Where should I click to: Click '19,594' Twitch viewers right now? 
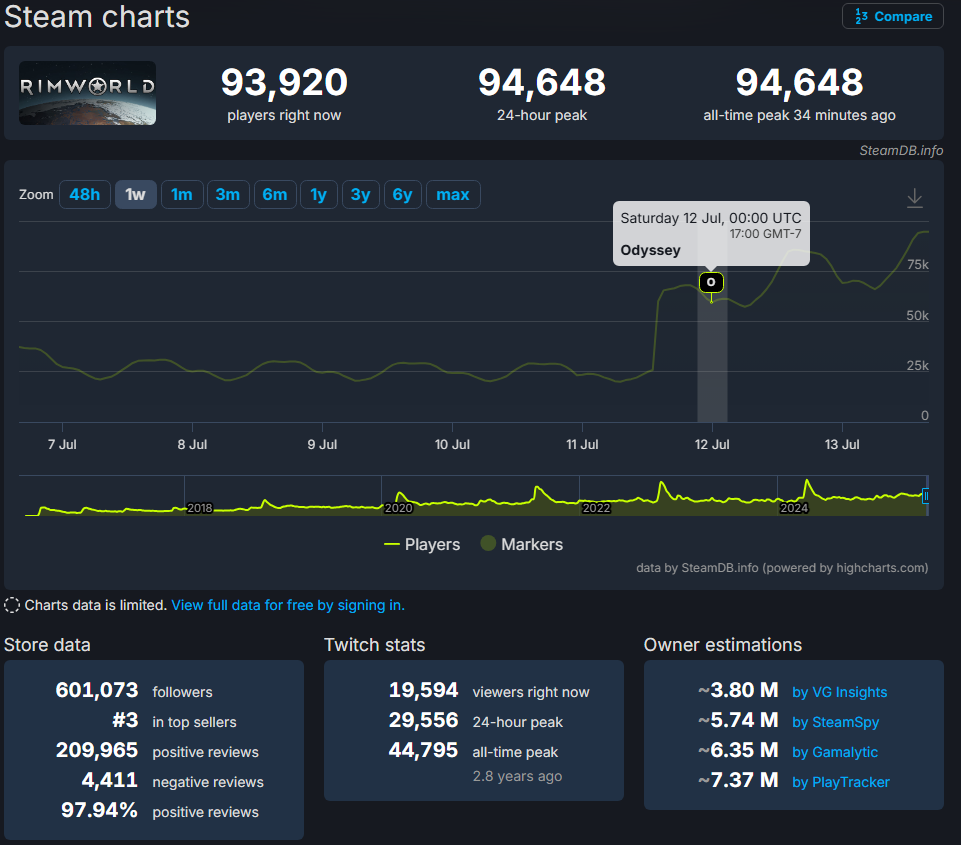coord(424,690)
